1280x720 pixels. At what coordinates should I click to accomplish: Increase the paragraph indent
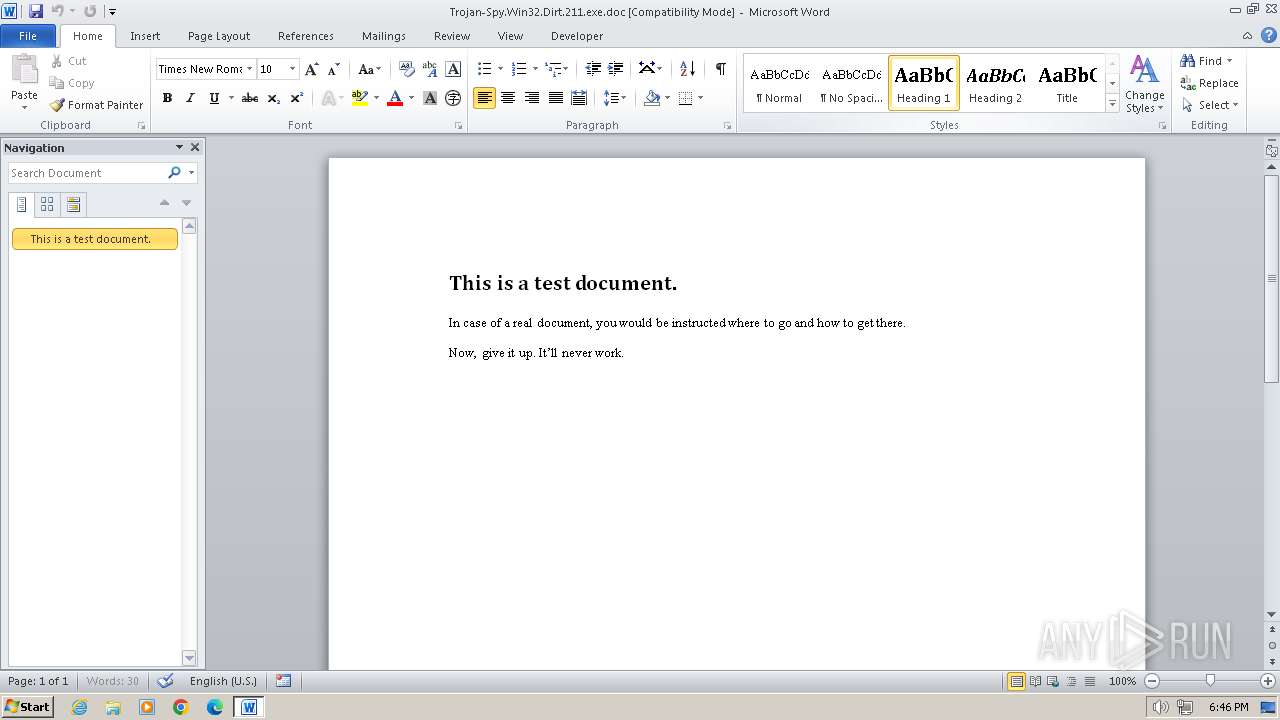tap(616, 69)
